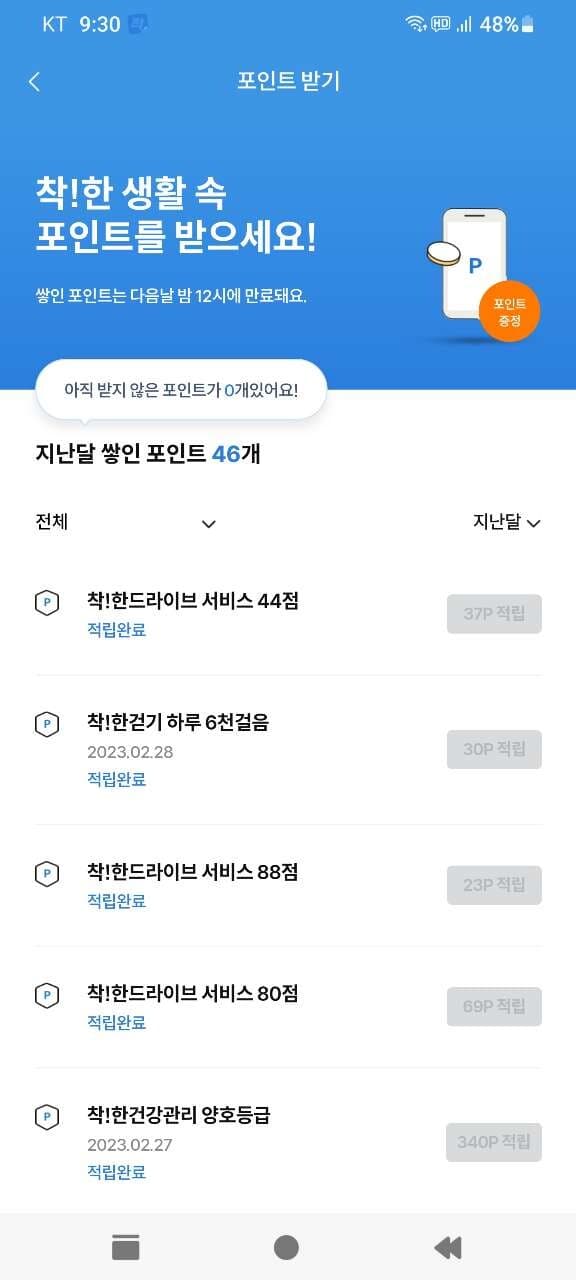This screenshot has width=576, height=1280.
Task: Select the P icon beside 착!한드라이브 서비스 44점
Action: tap(45, 603)
